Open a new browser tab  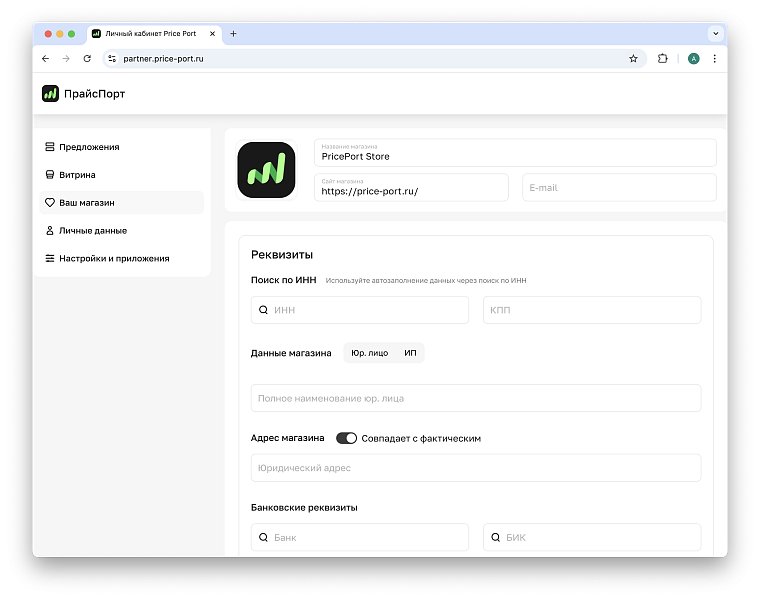point(233,33)
